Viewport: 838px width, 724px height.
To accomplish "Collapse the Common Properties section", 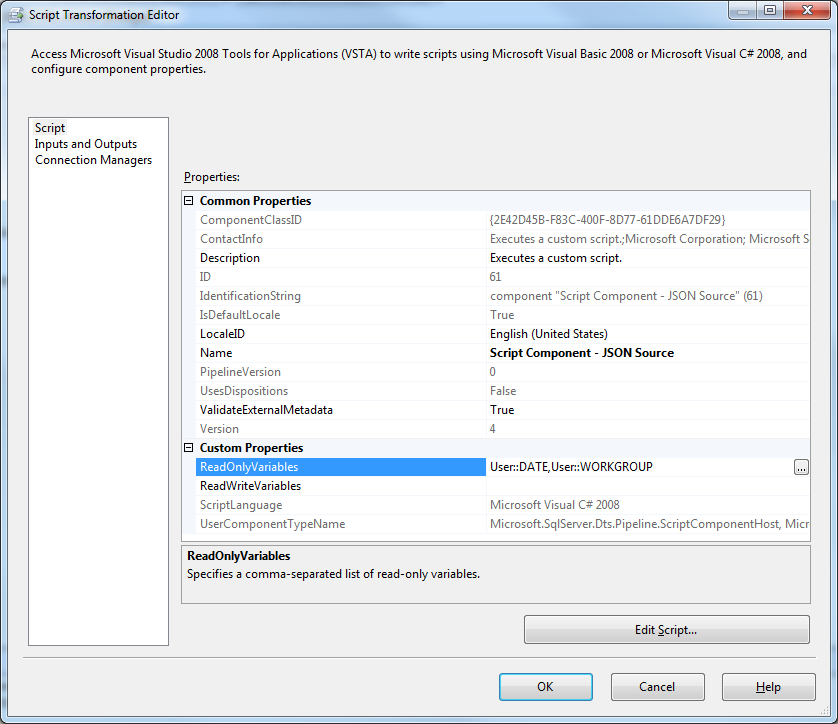I will point(187,200).
